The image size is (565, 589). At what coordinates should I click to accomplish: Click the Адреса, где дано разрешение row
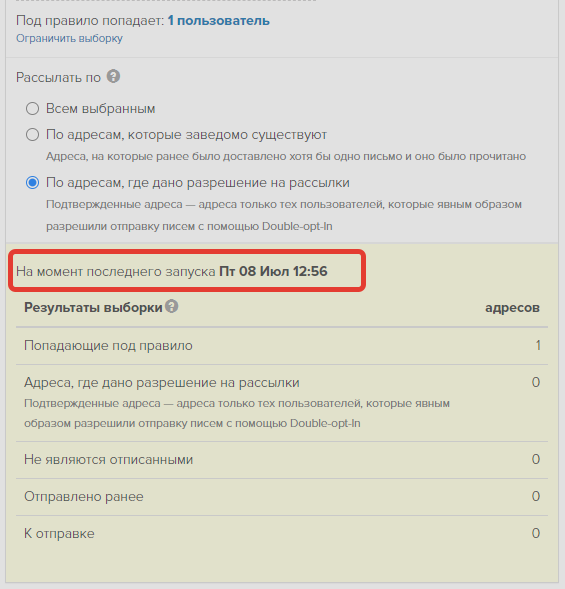coord(282,403)
